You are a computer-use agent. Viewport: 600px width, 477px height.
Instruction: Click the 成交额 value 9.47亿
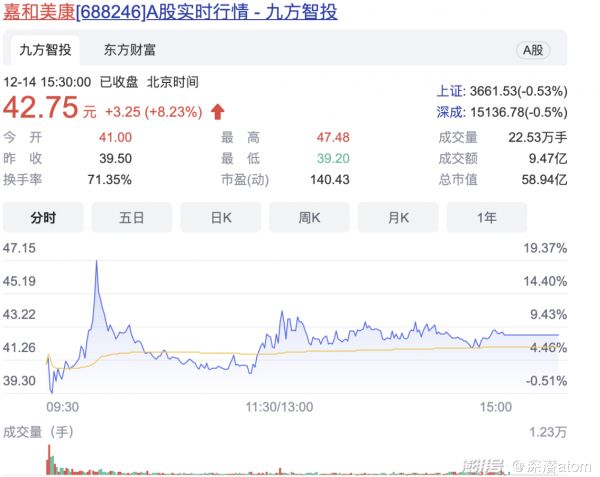(548, 158)
